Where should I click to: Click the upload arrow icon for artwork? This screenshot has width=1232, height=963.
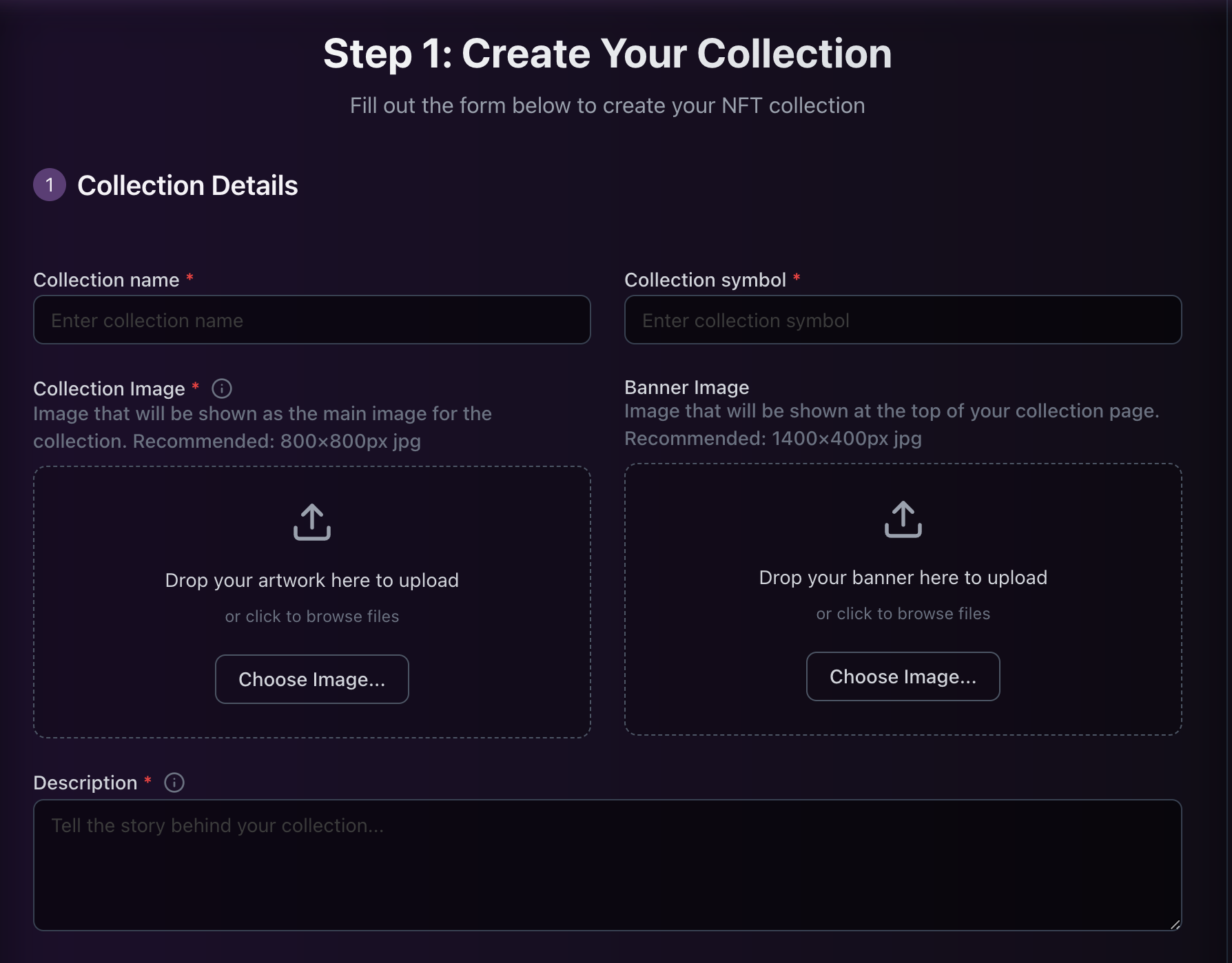pos(311,521)
